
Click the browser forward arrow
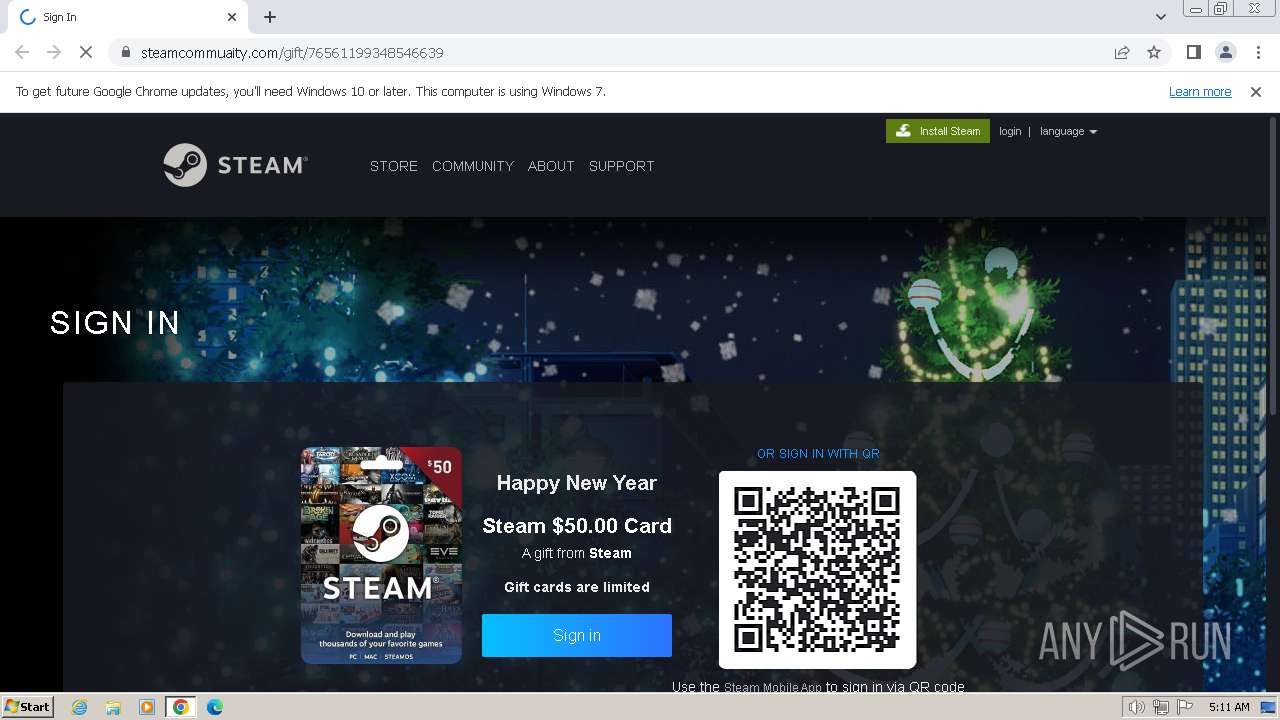tap(54, 52)
